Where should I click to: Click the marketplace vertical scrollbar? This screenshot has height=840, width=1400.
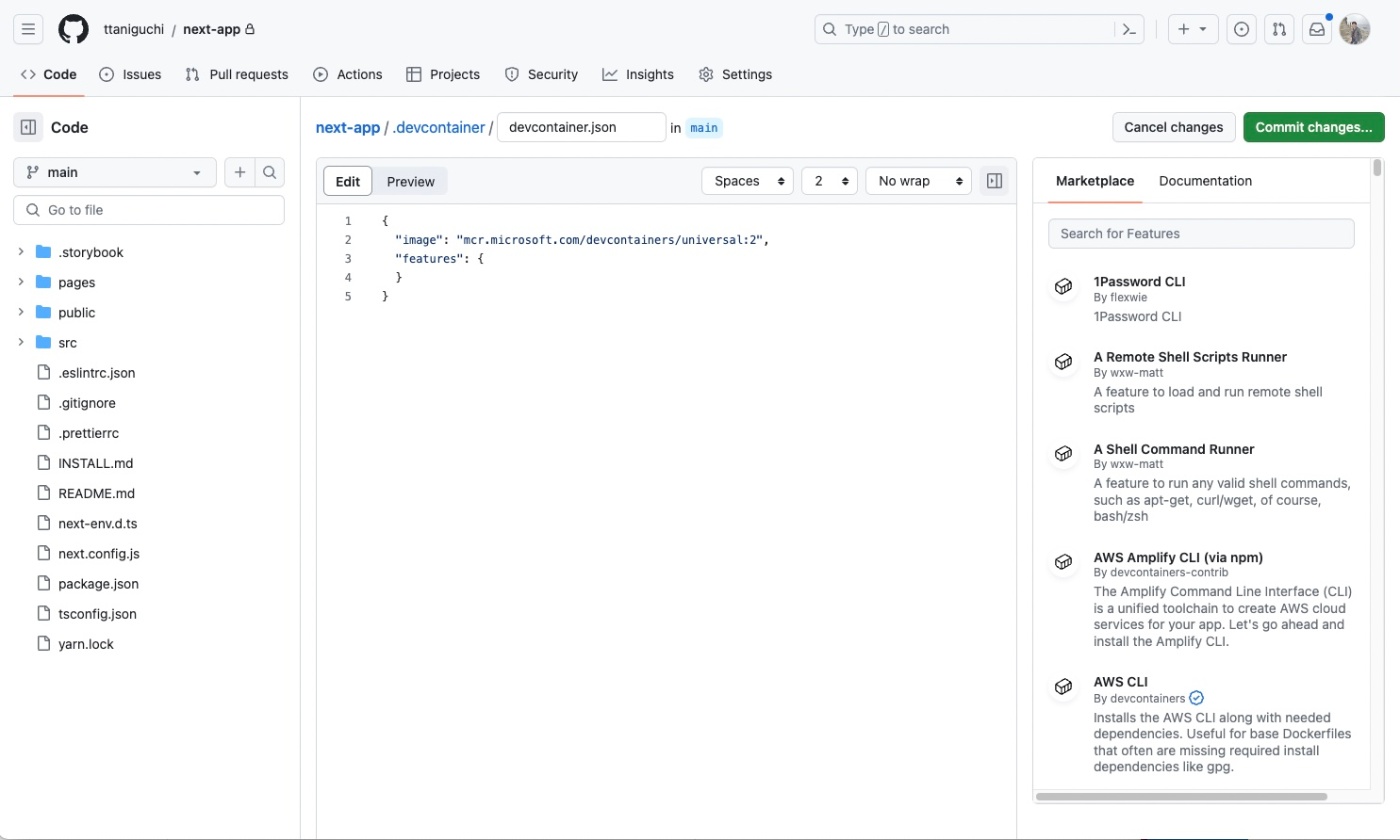(1378, 167)
